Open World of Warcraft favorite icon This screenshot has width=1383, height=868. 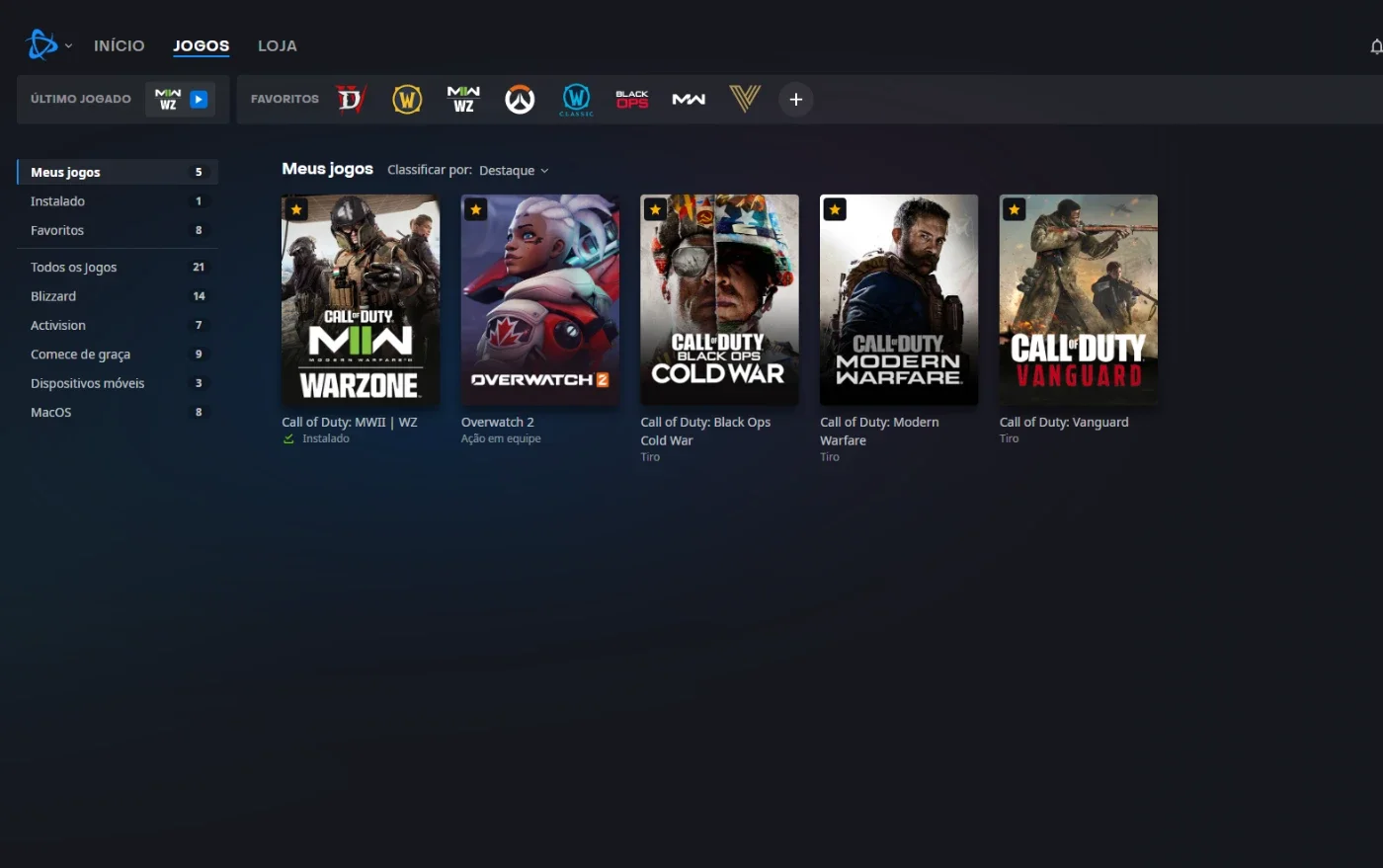(x=407, y=99)
